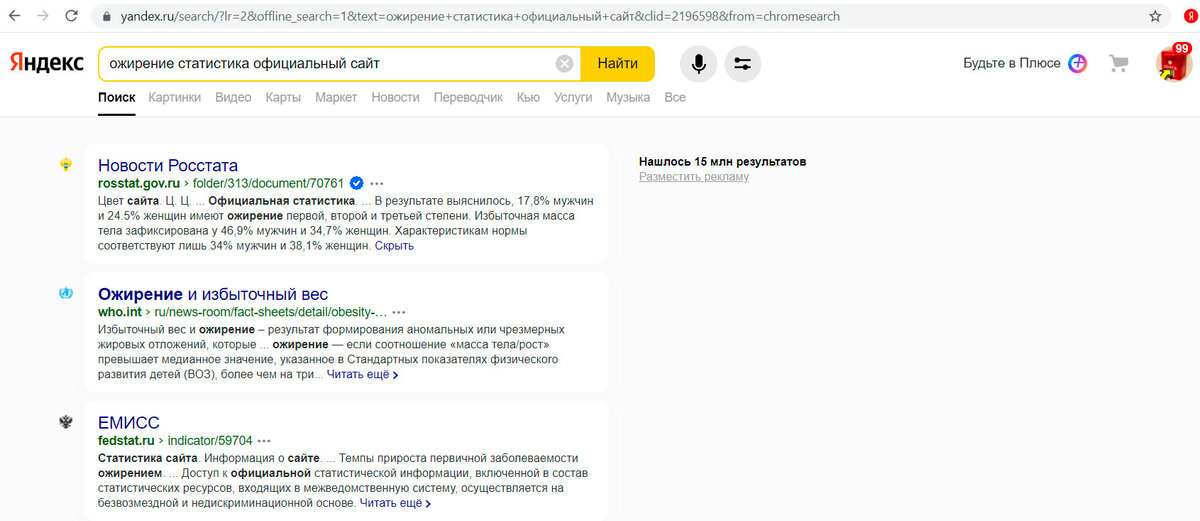
Task: Click the Яндекс logo
Action: [x=47, y=63]
